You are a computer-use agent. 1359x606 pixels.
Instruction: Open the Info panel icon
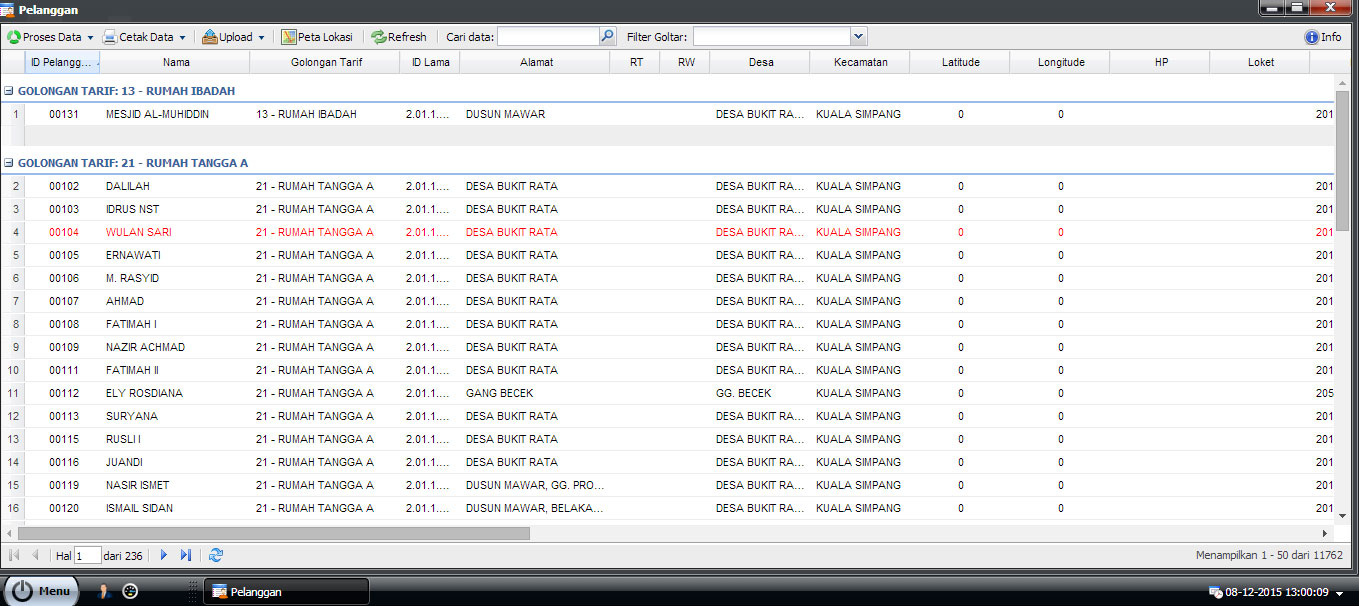click(x=1312, y=37)
